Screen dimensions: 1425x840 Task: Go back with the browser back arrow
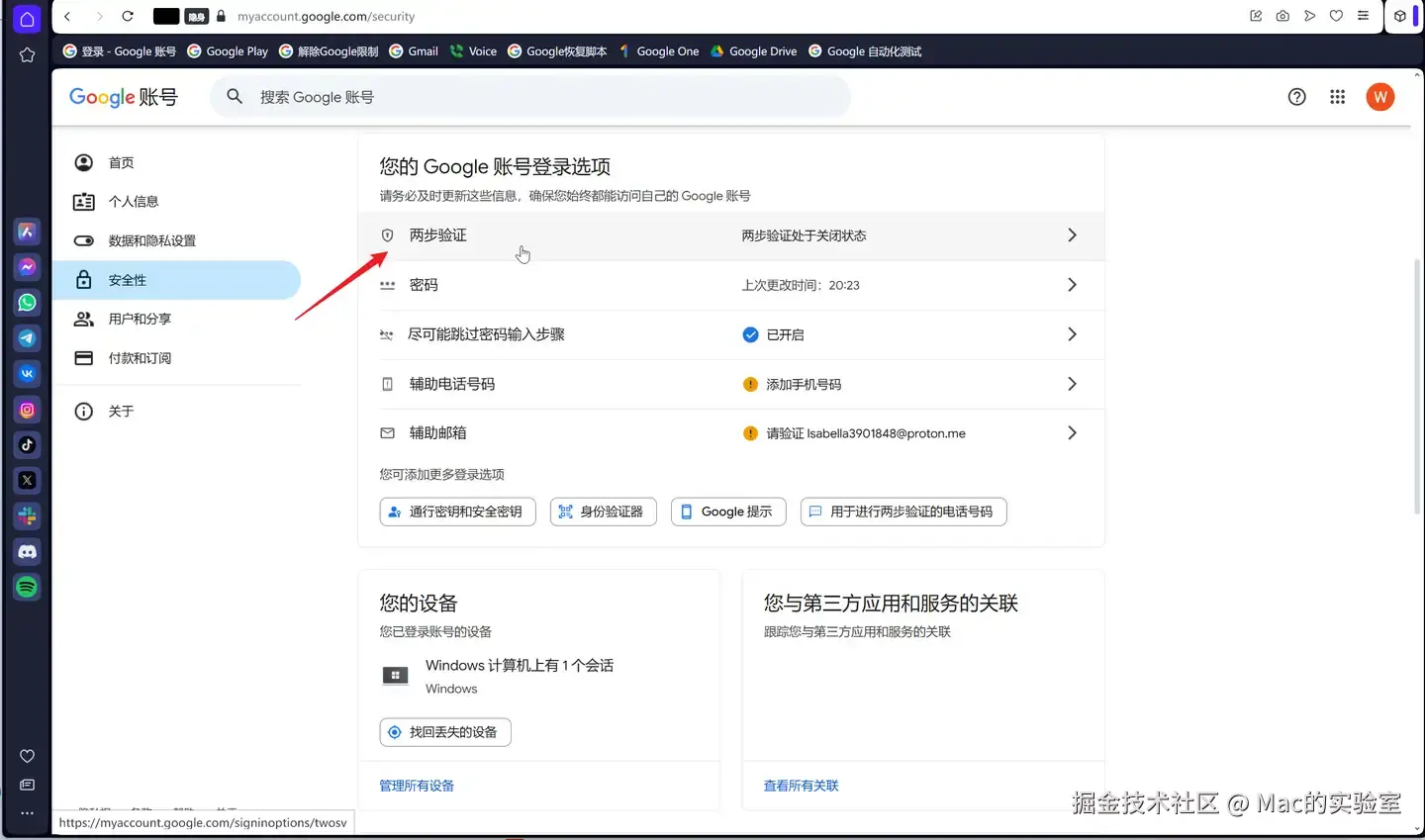pos(67,16)
